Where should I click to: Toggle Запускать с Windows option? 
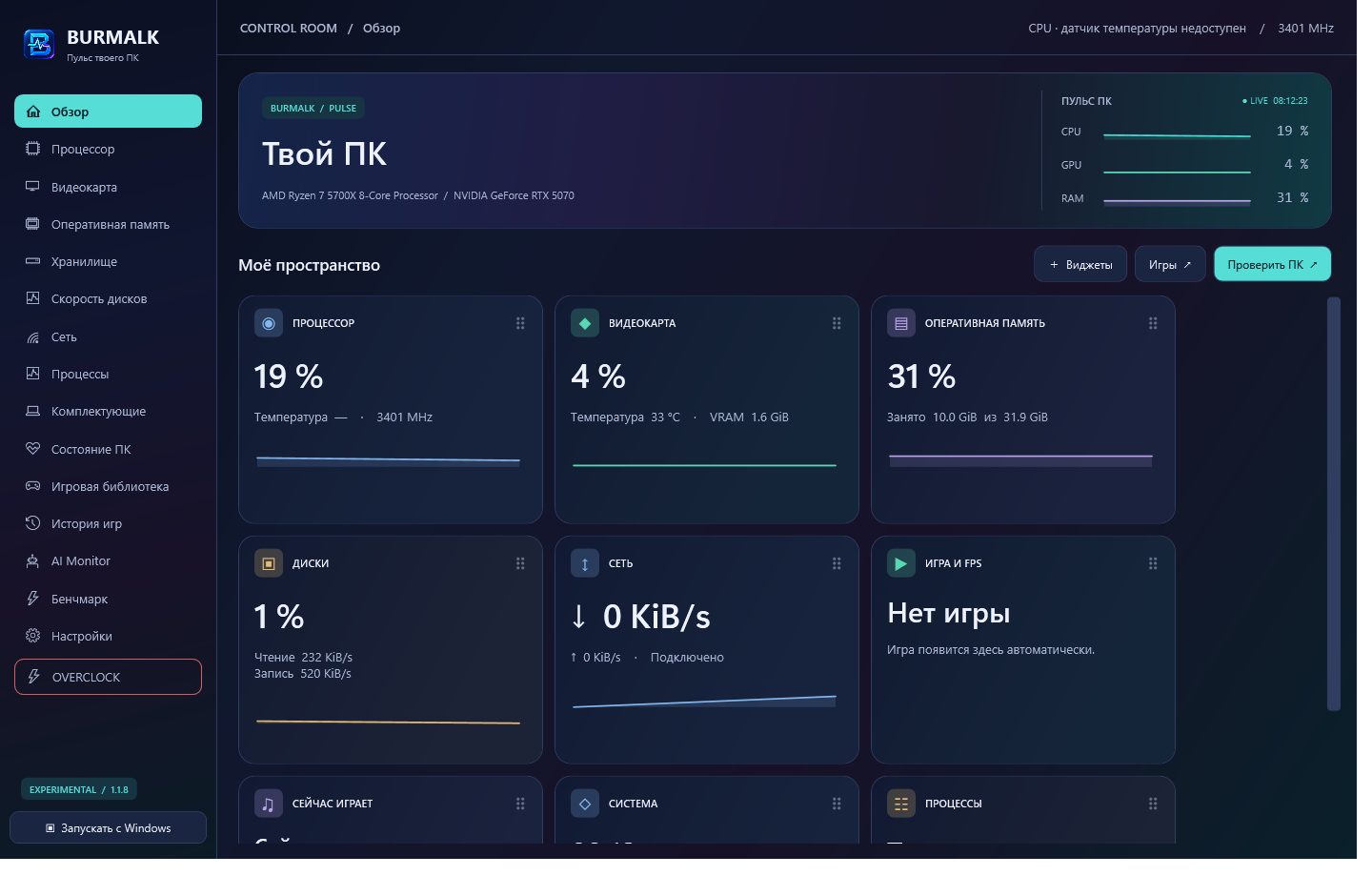coord(108,827)
